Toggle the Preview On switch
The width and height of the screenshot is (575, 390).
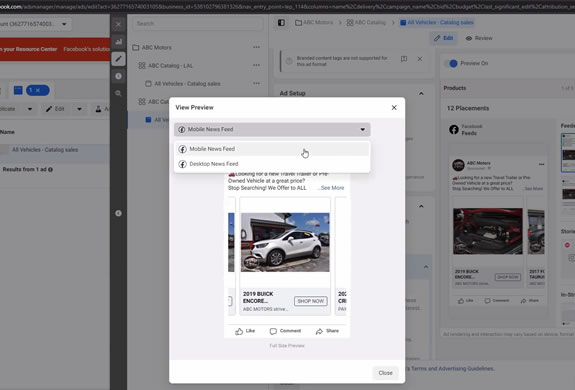(451, 63)
